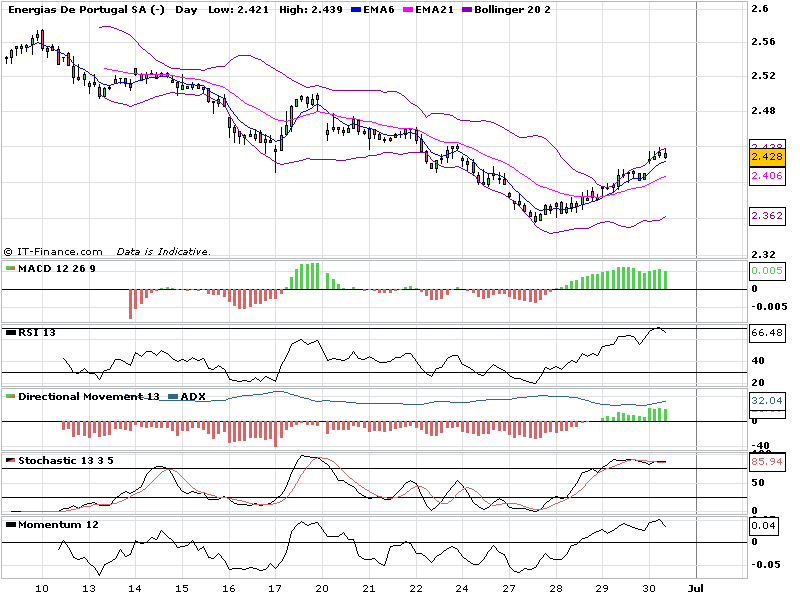The image size is (800, 600).
Task: Select date 24 on the time axis
Action: pyautogui.click(x=462, y=589)
